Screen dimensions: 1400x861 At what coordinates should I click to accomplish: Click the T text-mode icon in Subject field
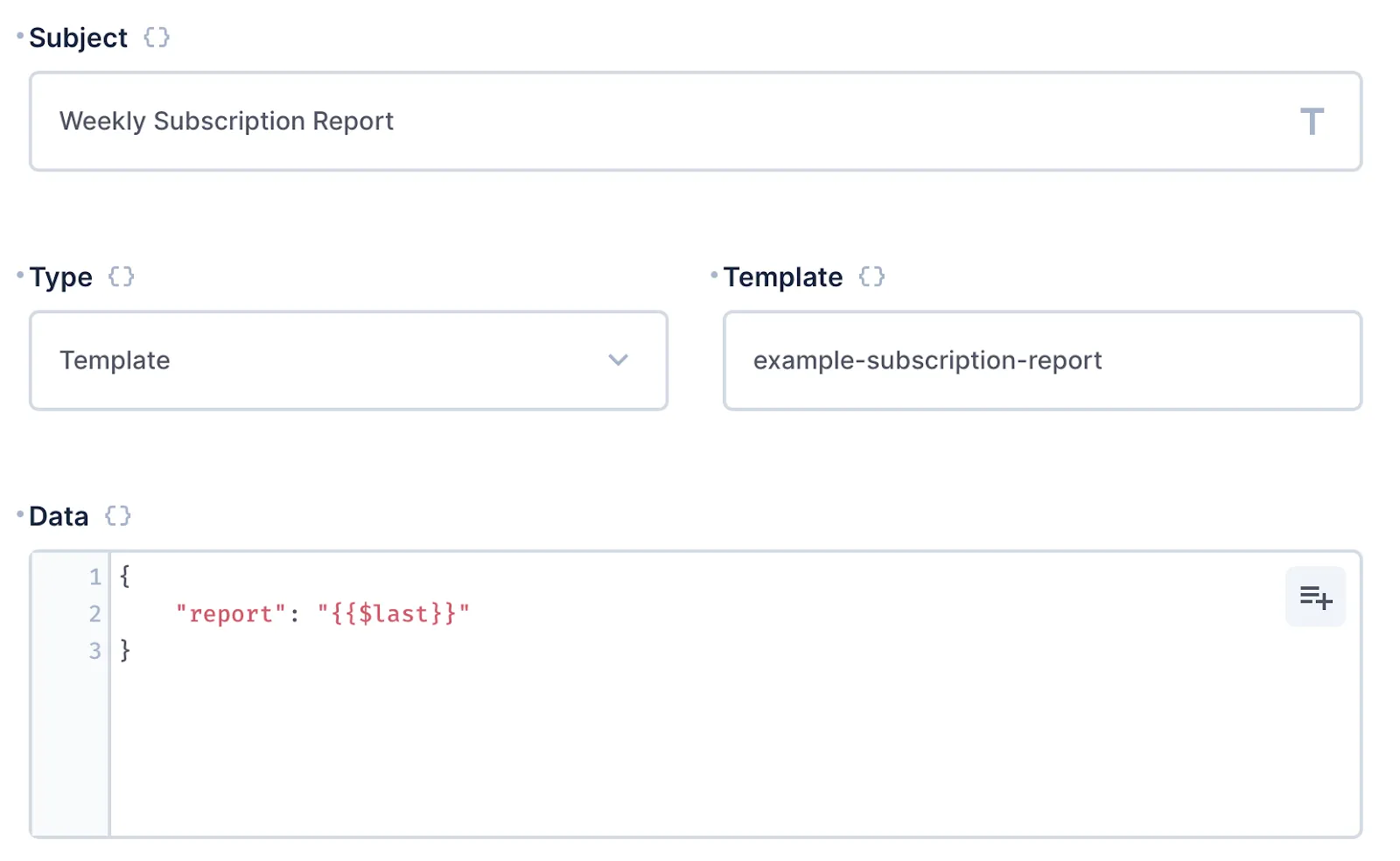click(x=1312, y=122)
